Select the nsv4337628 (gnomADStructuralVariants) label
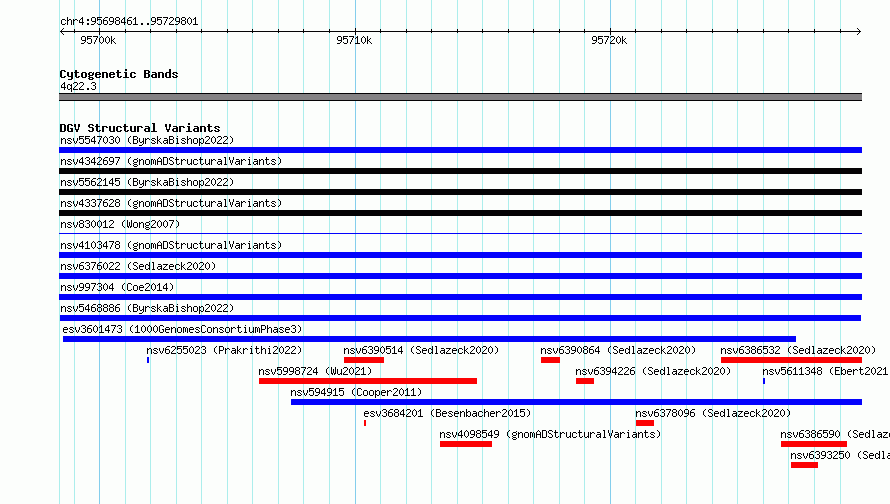Viewport: 890px width, 504px height. pos(171,203)
